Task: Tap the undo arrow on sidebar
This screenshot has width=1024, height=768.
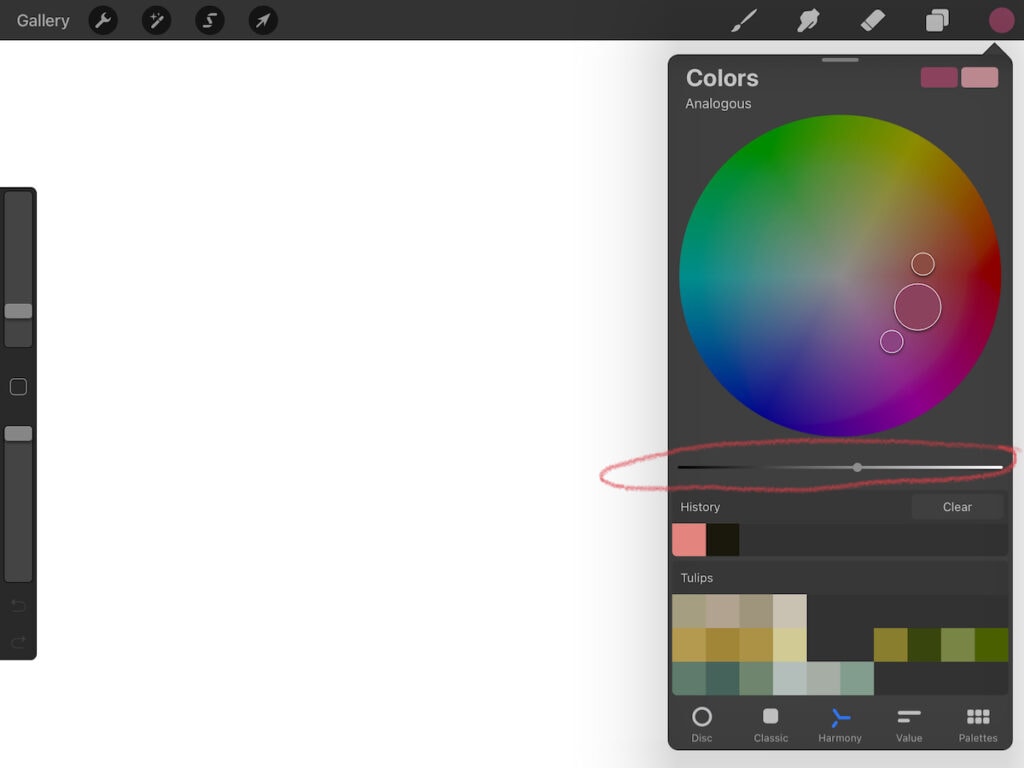Action: pos(18,605)
